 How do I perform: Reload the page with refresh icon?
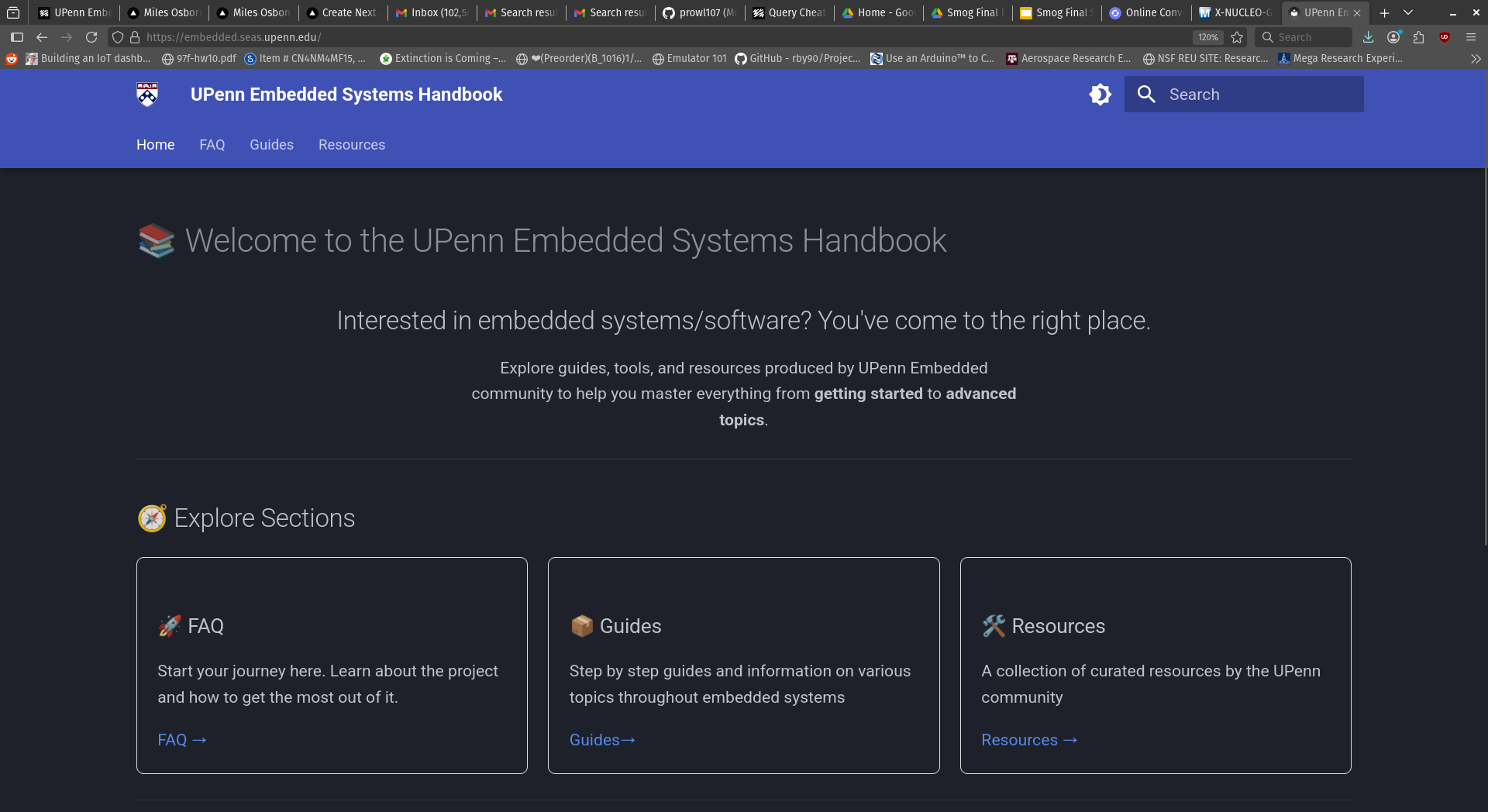click(91, 37)
